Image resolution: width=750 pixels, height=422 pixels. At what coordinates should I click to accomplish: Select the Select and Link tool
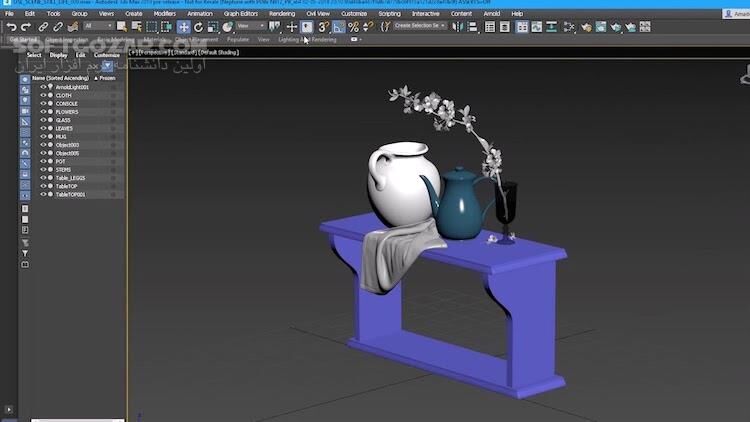[43, 27]
